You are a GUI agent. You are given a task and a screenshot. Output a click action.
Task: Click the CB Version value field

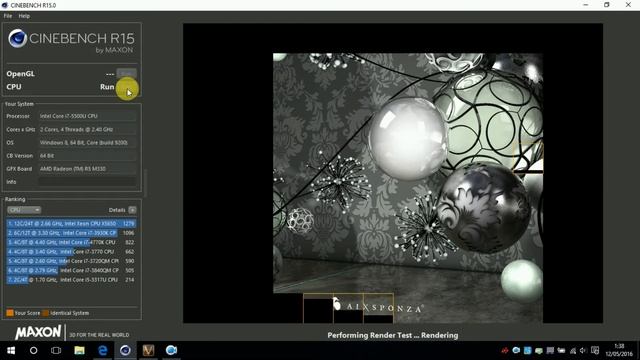click(87, 156)
